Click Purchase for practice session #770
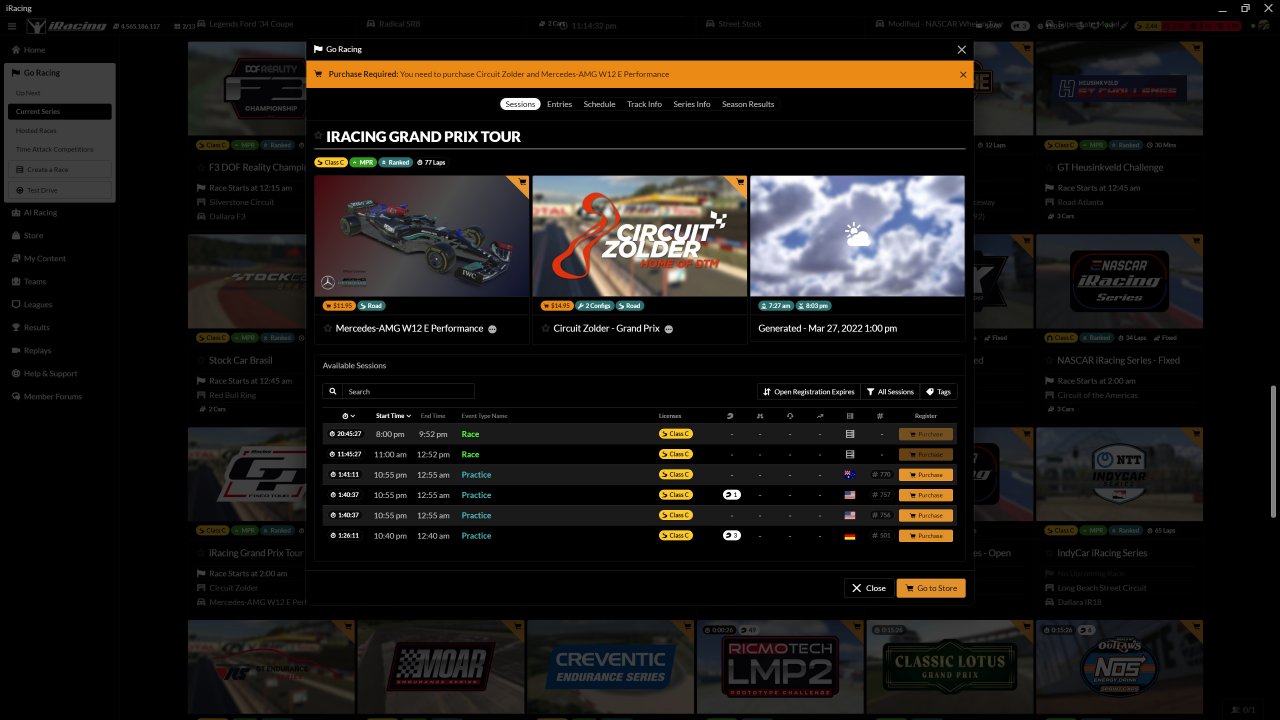The image size is (1280, 720). pyautogui.click(x=926, y=474)
